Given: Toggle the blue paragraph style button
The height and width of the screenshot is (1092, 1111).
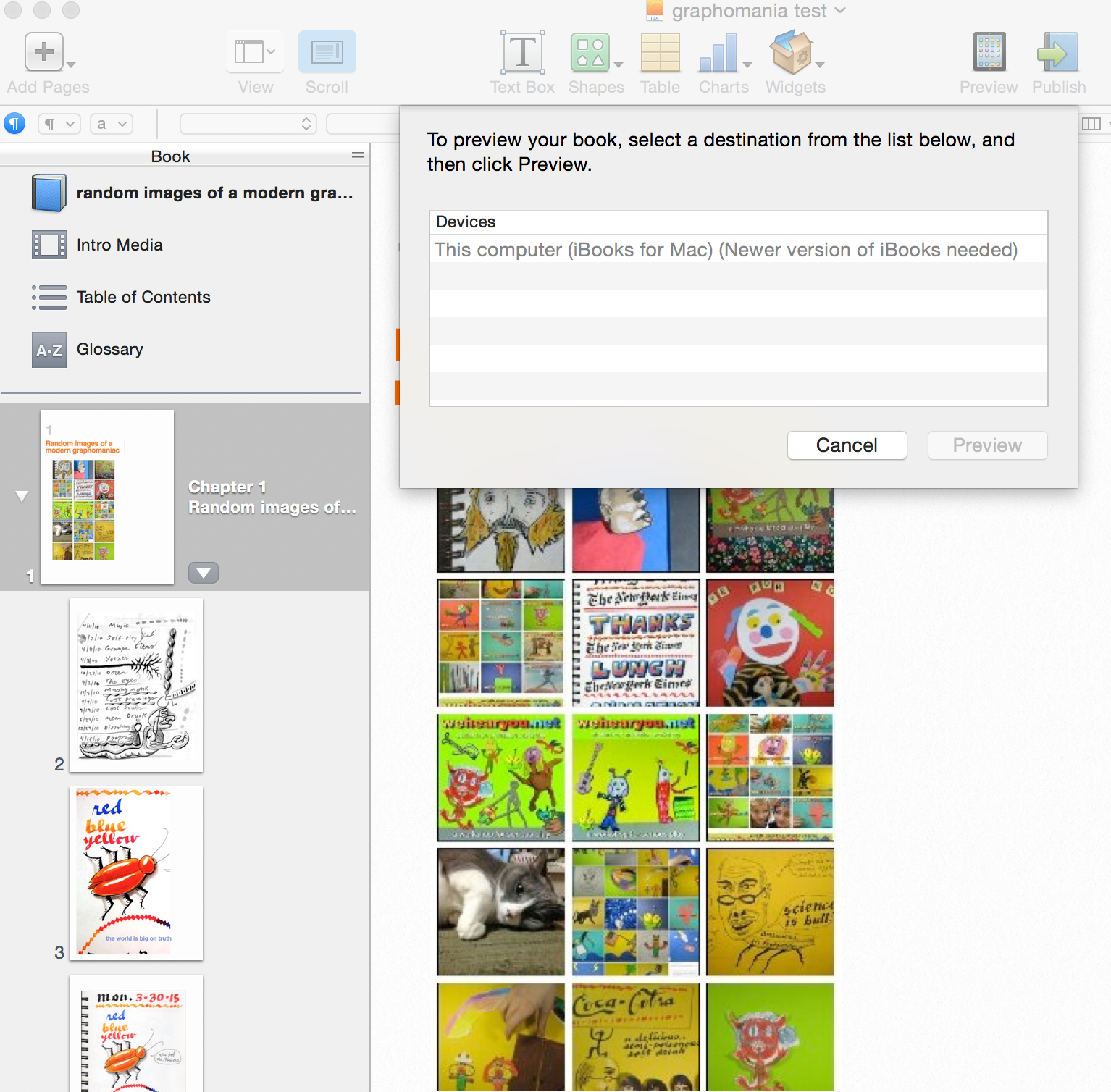Looking at the screenshot, I should point(14,124).
